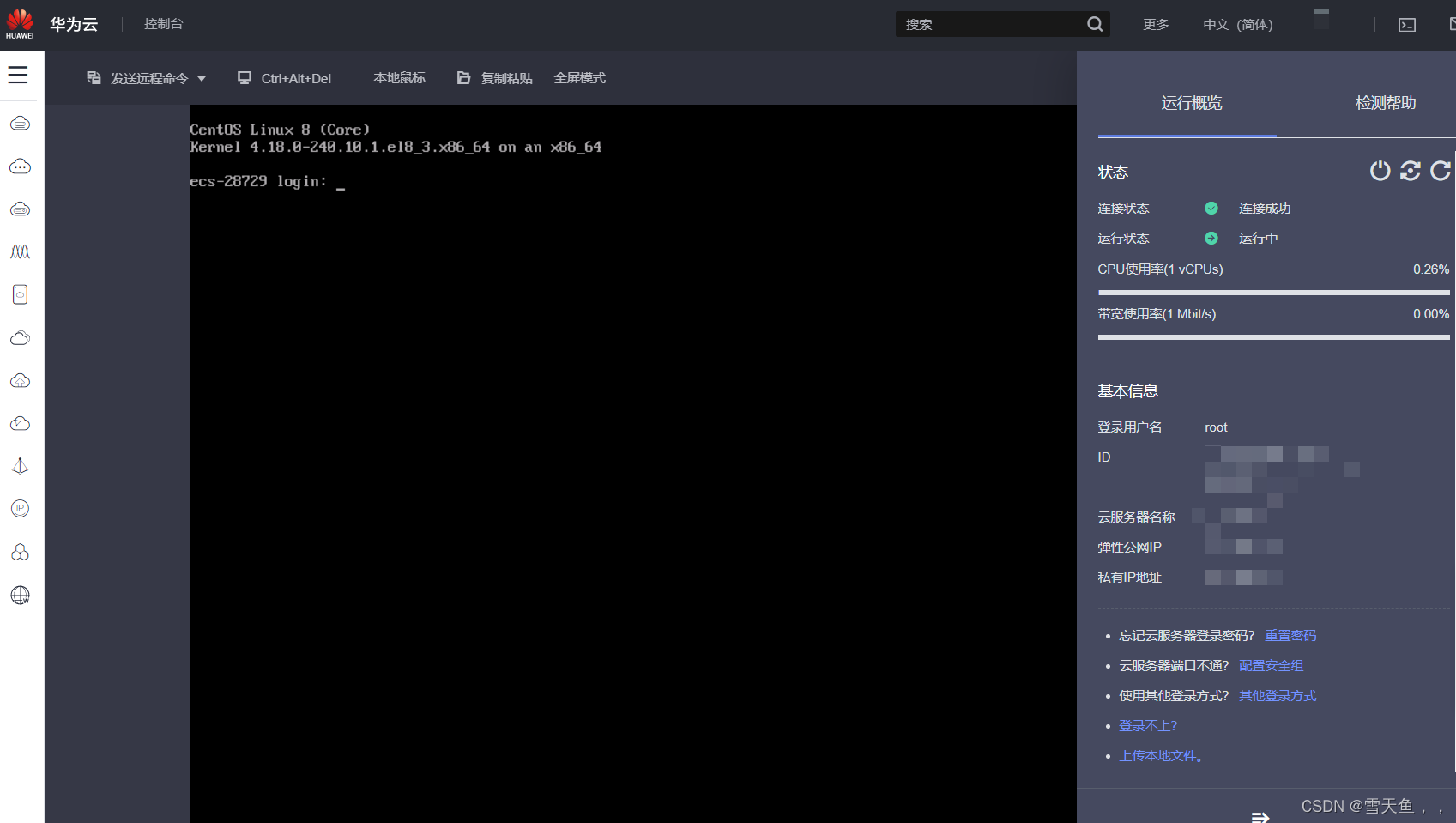Collapse the right panel using the arrow icon
The height and width of the screenshot is (823, 1456).
tap(1260, 816)
